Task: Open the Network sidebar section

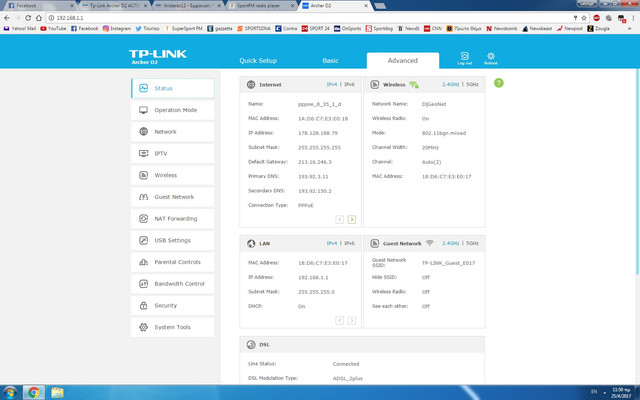Action: 173,132
